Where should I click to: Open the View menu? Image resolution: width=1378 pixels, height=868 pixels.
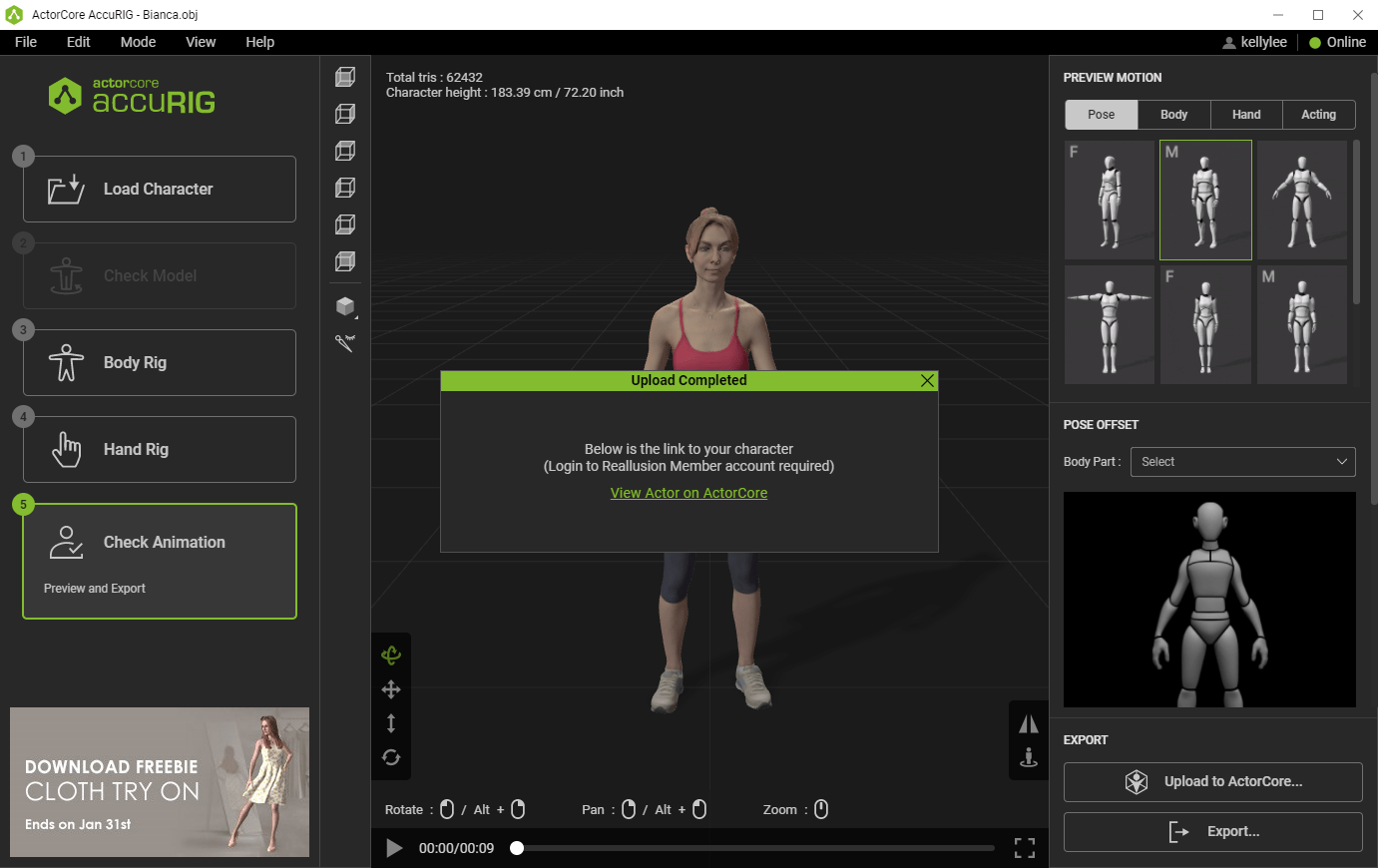point(201,42)
